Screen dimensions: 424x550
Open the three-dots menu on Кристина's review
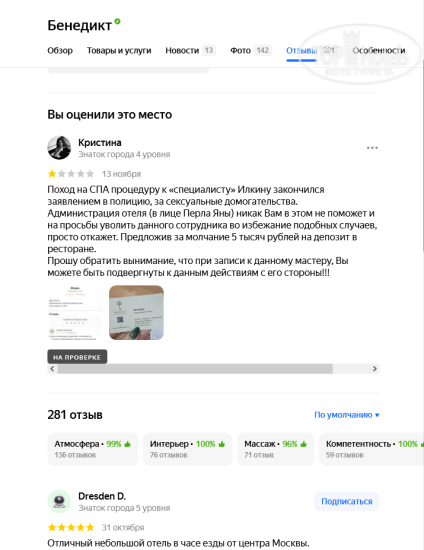[372, 148]
